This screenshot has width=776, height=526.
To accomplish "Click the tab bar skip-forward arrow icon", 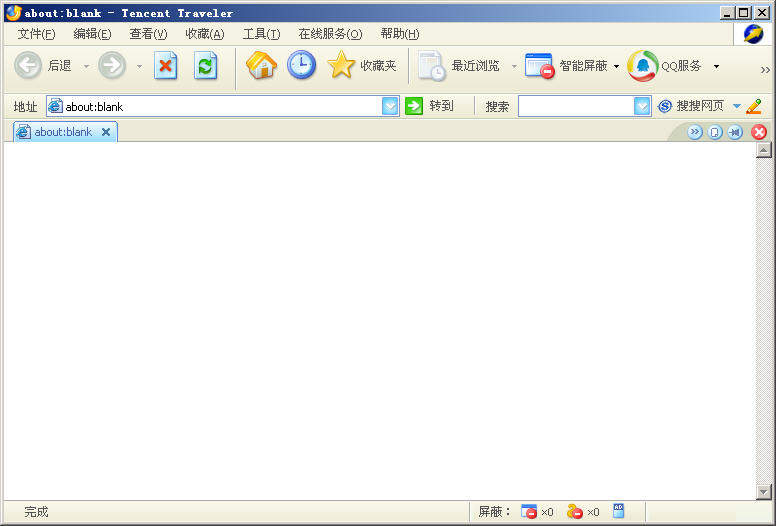I will point(735,132).
